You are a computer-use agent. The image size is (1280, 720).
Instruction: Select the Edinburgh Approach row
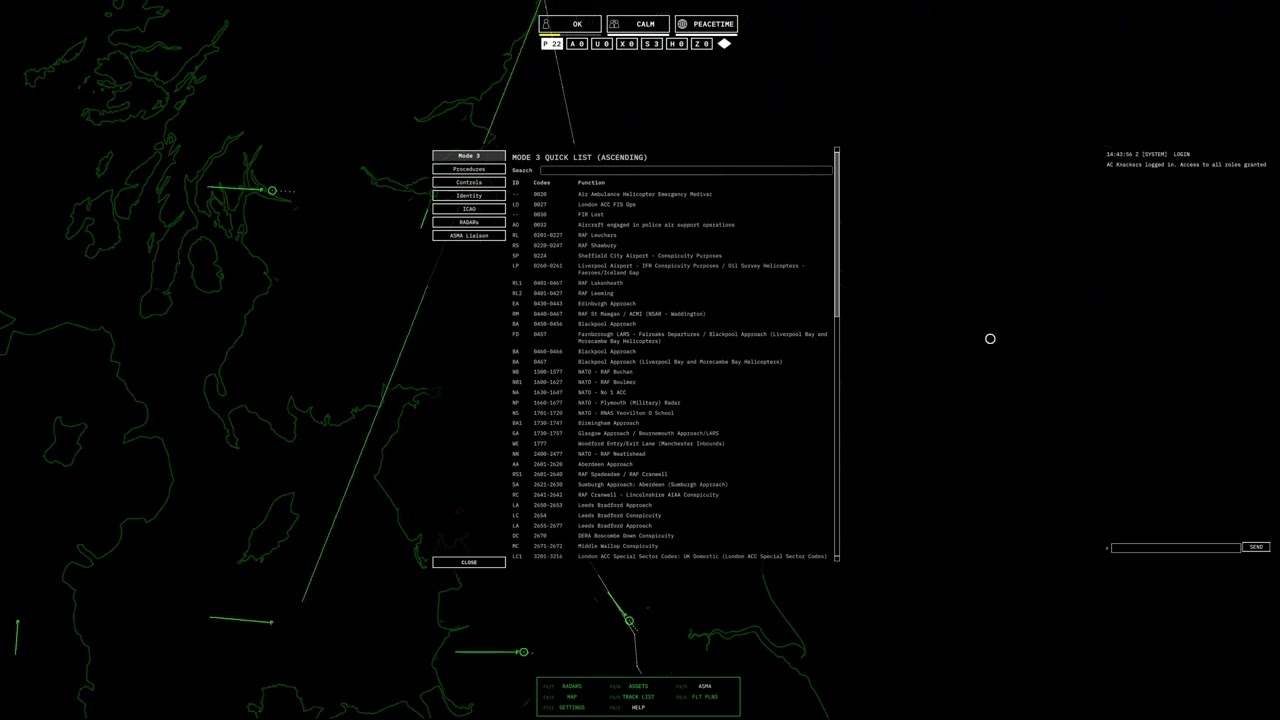pos(671,303)
